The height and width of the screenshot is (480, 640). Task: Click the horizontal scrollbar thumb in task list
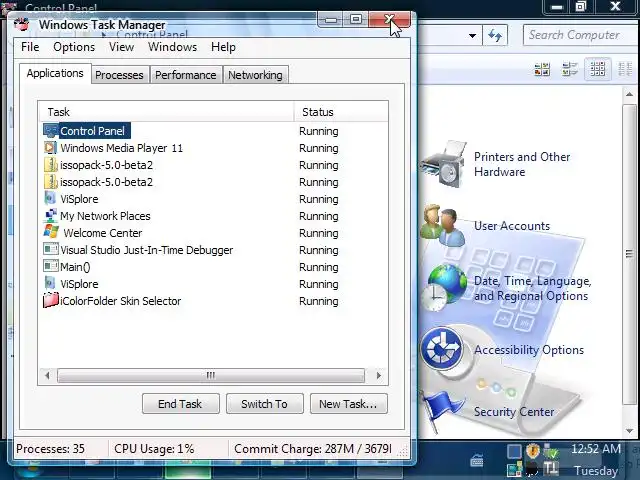[x=211, y=375]
